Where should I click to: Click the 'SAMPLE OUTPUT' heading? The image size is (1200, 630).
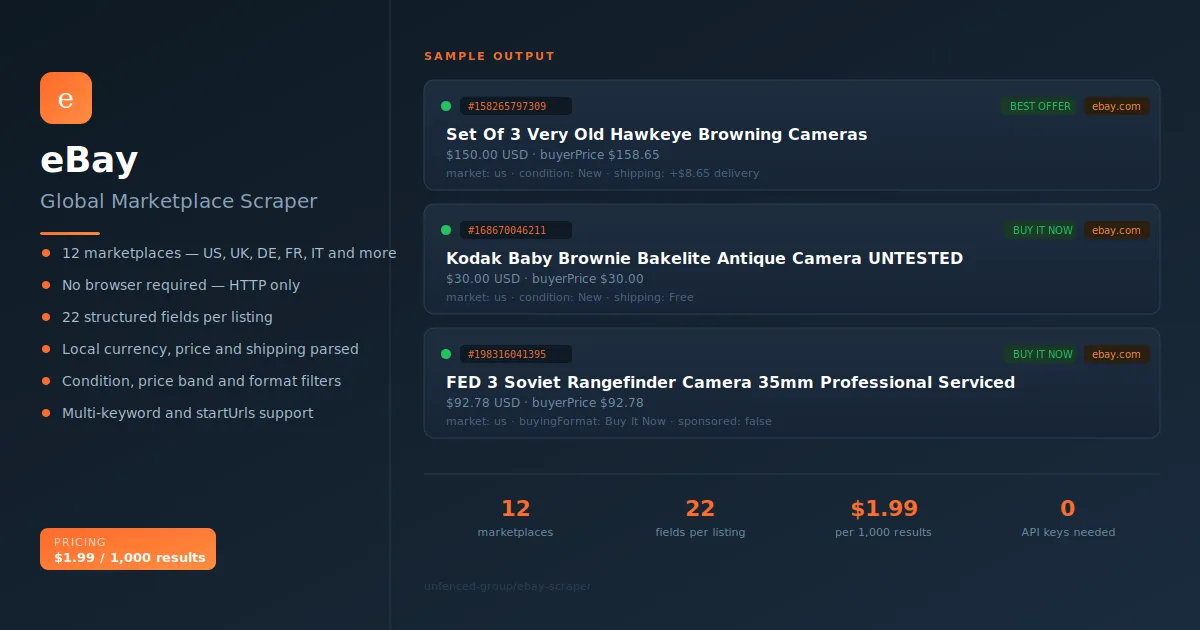pyautogui.click(x=489, y=56)
